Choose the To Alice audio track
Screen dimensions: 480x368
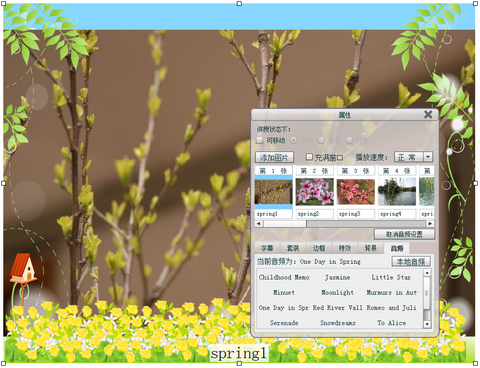(392, 323)
